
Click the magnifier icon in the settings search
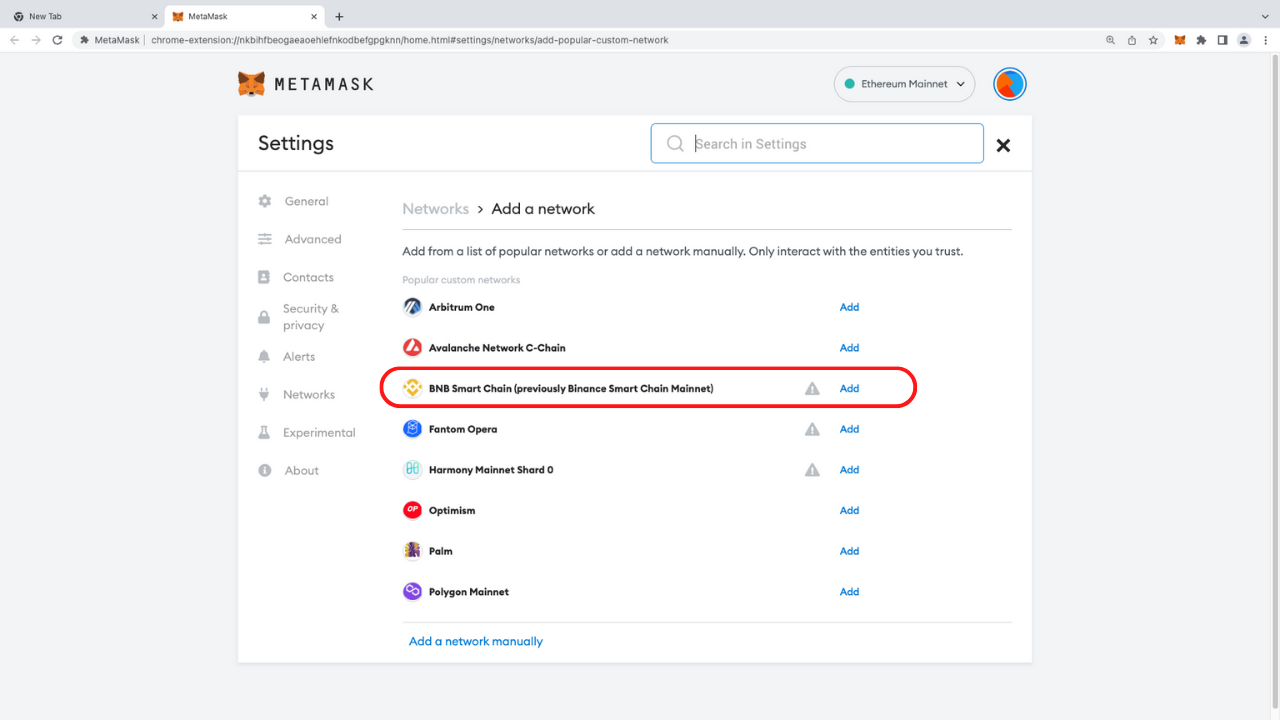pyautogui.click(x=675, y=144)
